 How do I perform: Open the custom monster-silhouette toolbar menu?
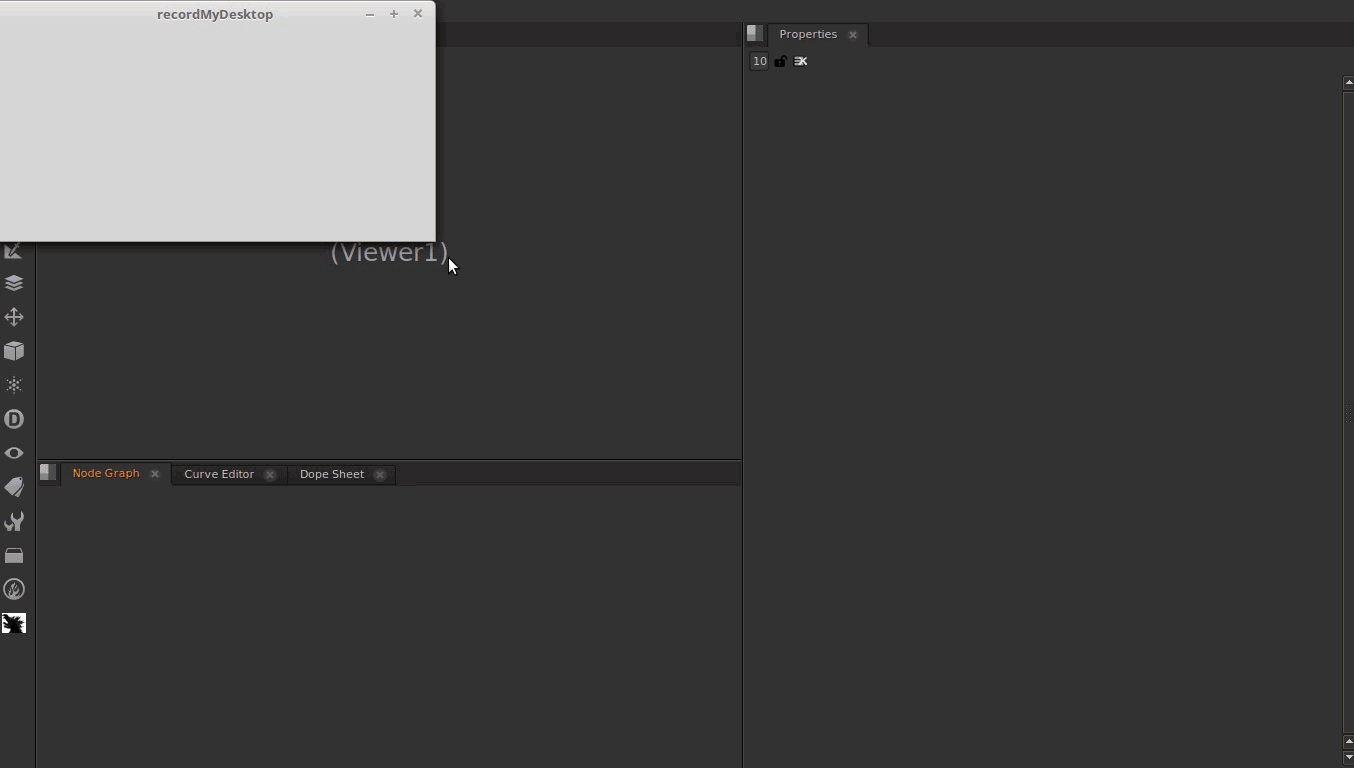click(14, 623)
